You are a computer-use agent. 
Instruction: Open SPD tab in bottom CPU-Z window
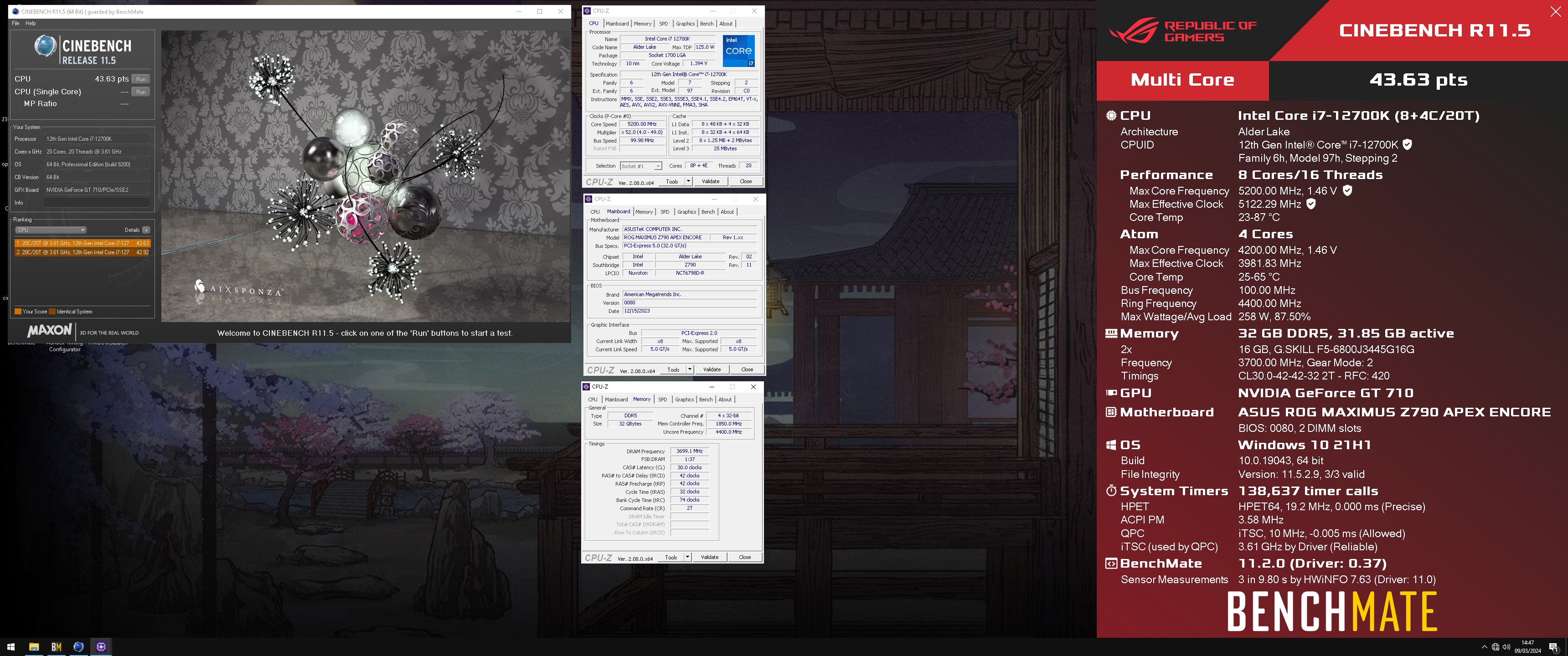coord(662,400)
